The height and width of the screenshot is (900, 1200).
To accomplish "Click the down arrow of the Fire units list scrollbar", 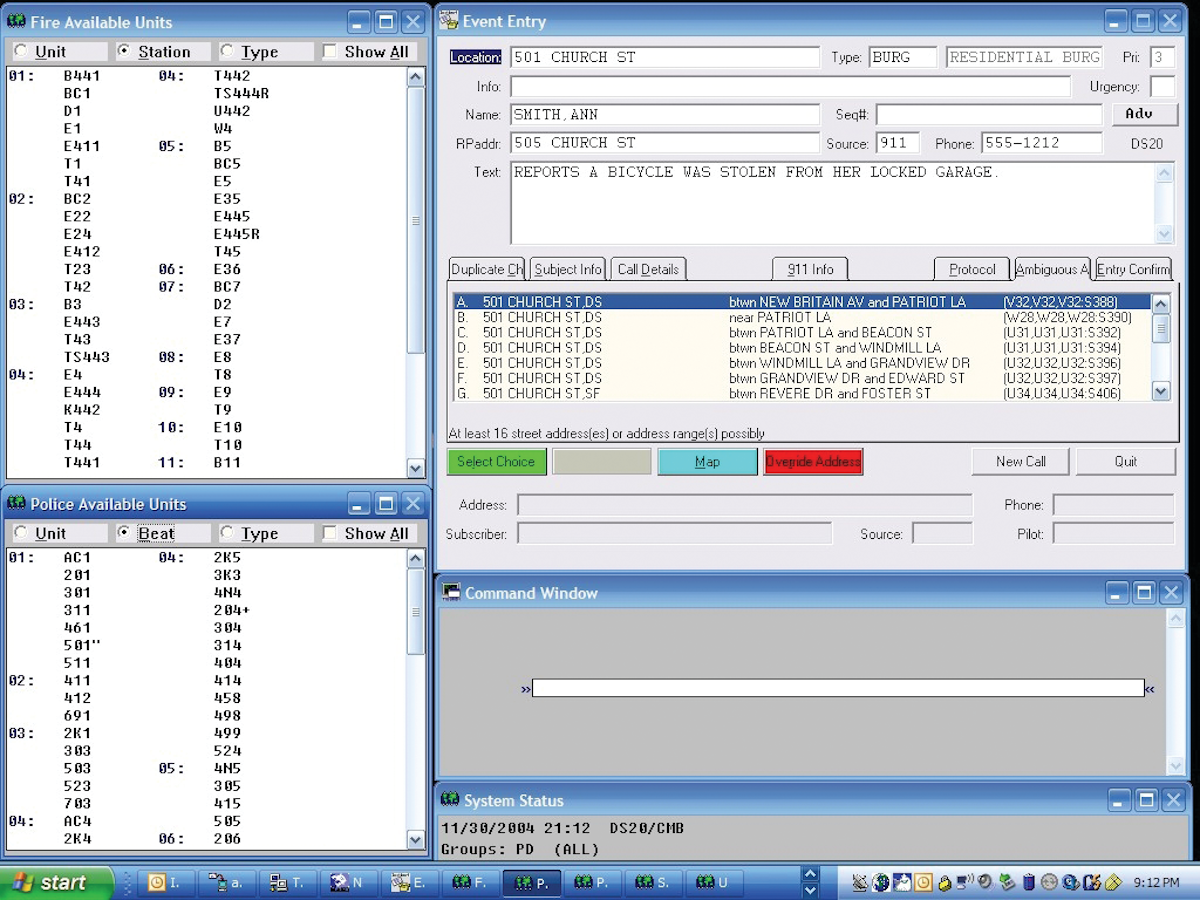I will 416,468.
